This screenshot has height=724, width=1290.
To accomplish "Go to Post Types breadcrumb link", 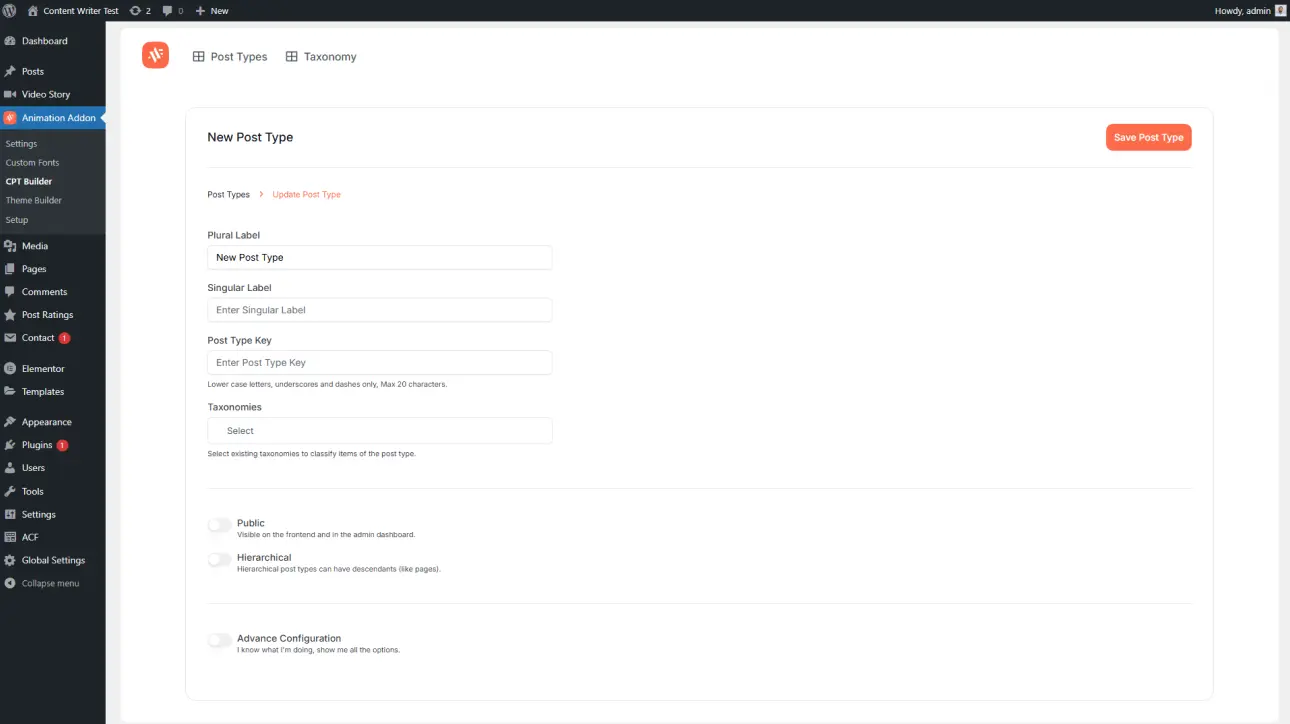I will tap(228, 195).
